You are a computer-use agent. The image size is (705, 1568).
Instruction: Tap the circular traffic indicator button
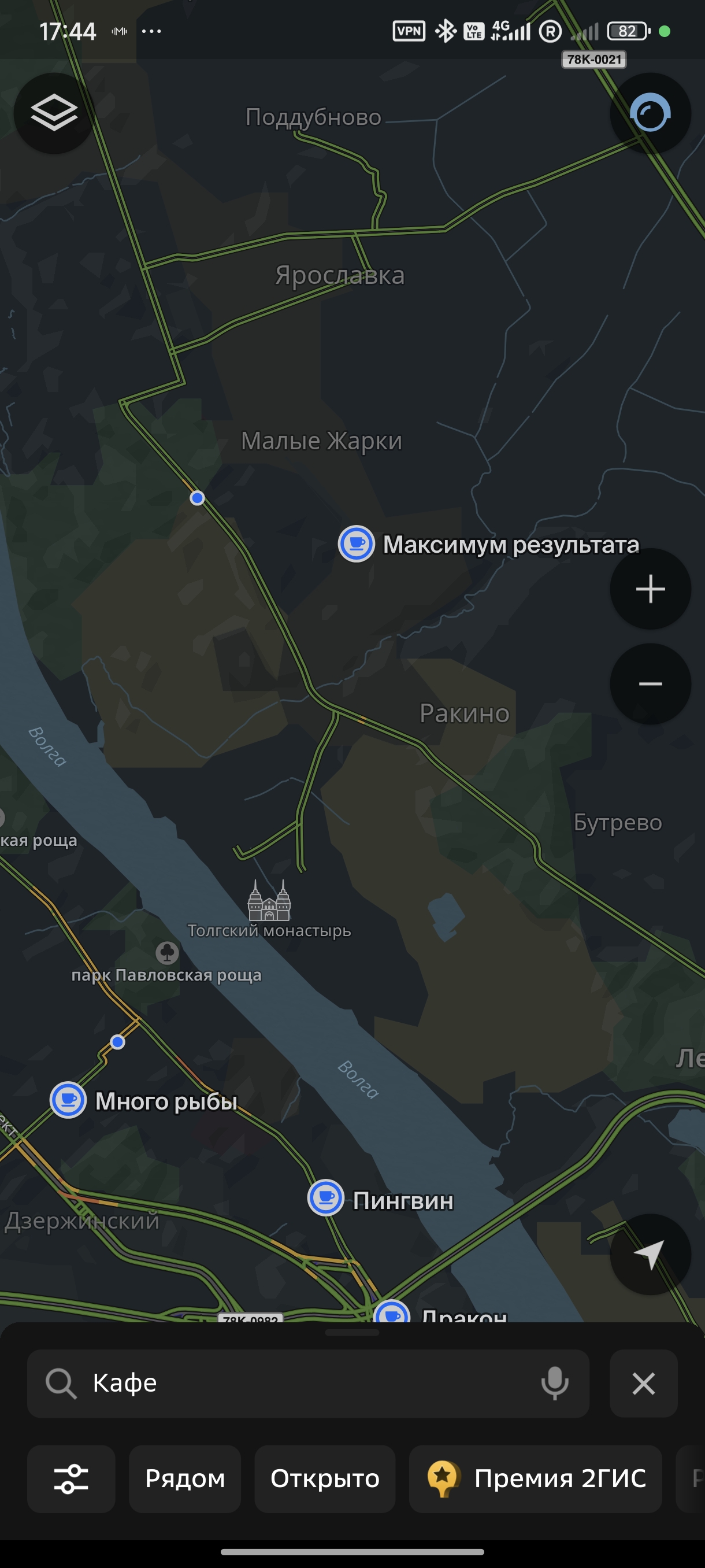pos(650,113)
